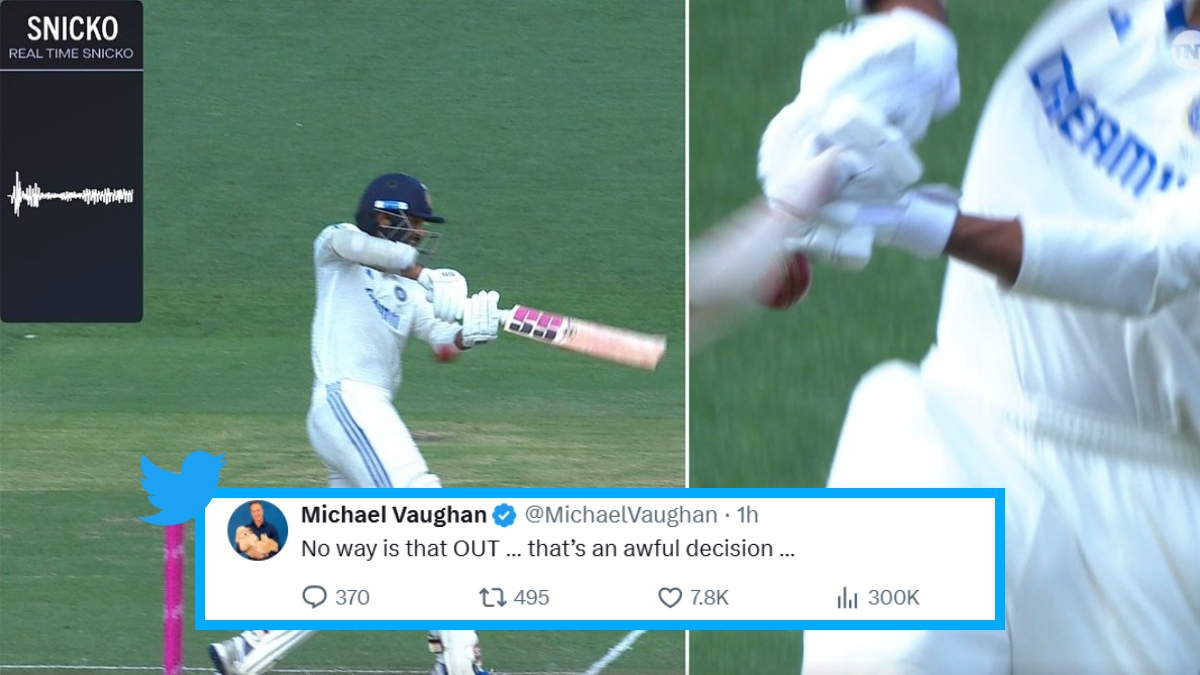Click the 495 retweets count

[532, 598]
